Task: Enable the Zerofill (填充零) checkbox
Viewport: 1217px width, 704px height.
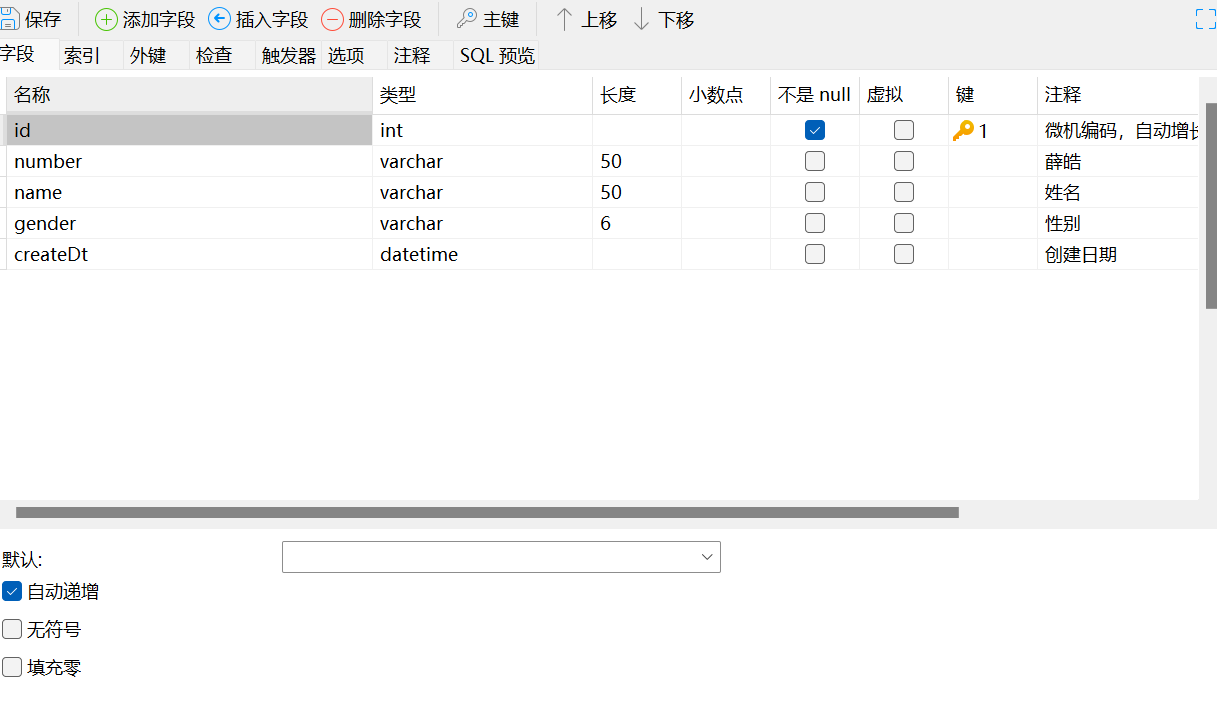Action: [x=12, y=667]
